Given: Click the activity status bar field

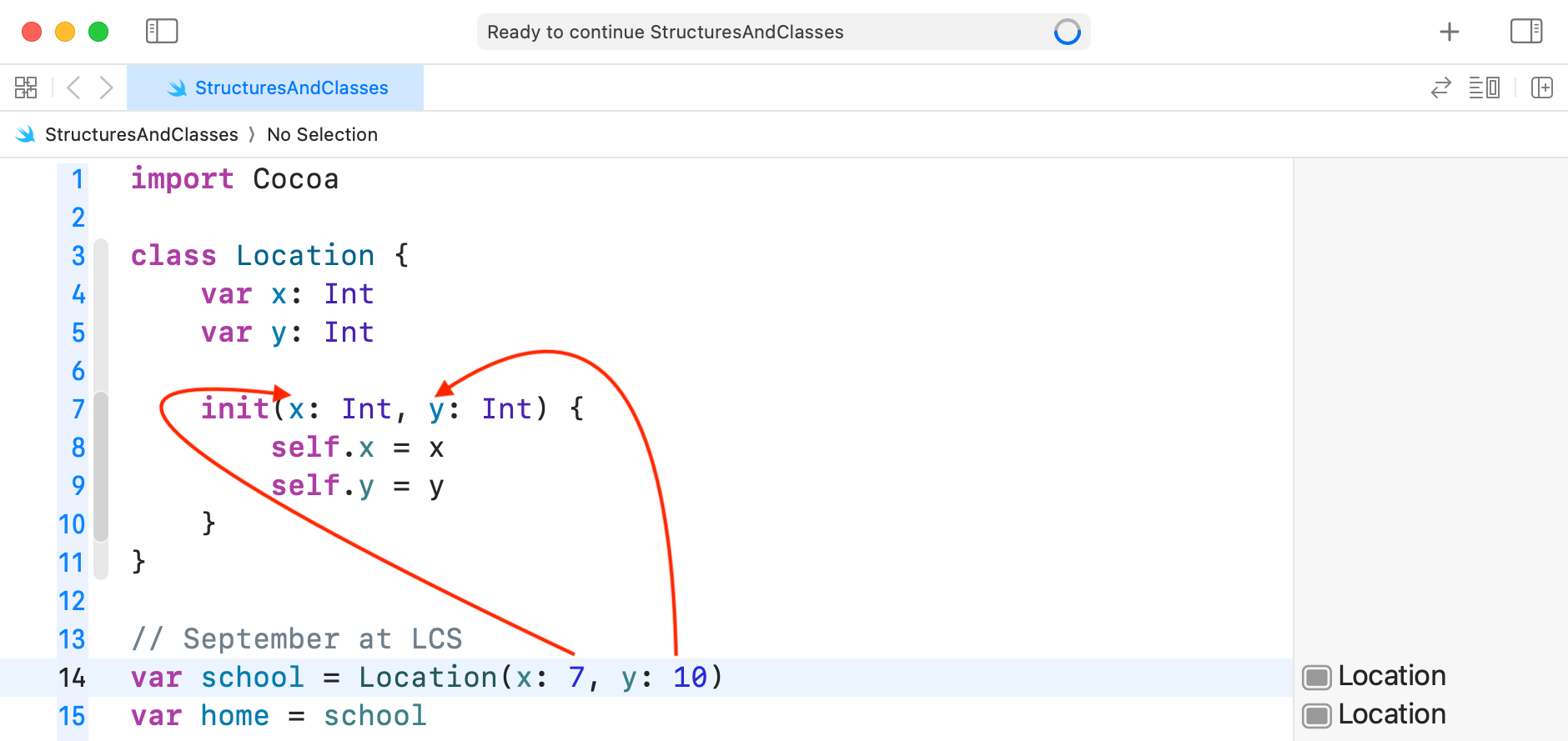Looking at the screenshot, I should 751,32.
